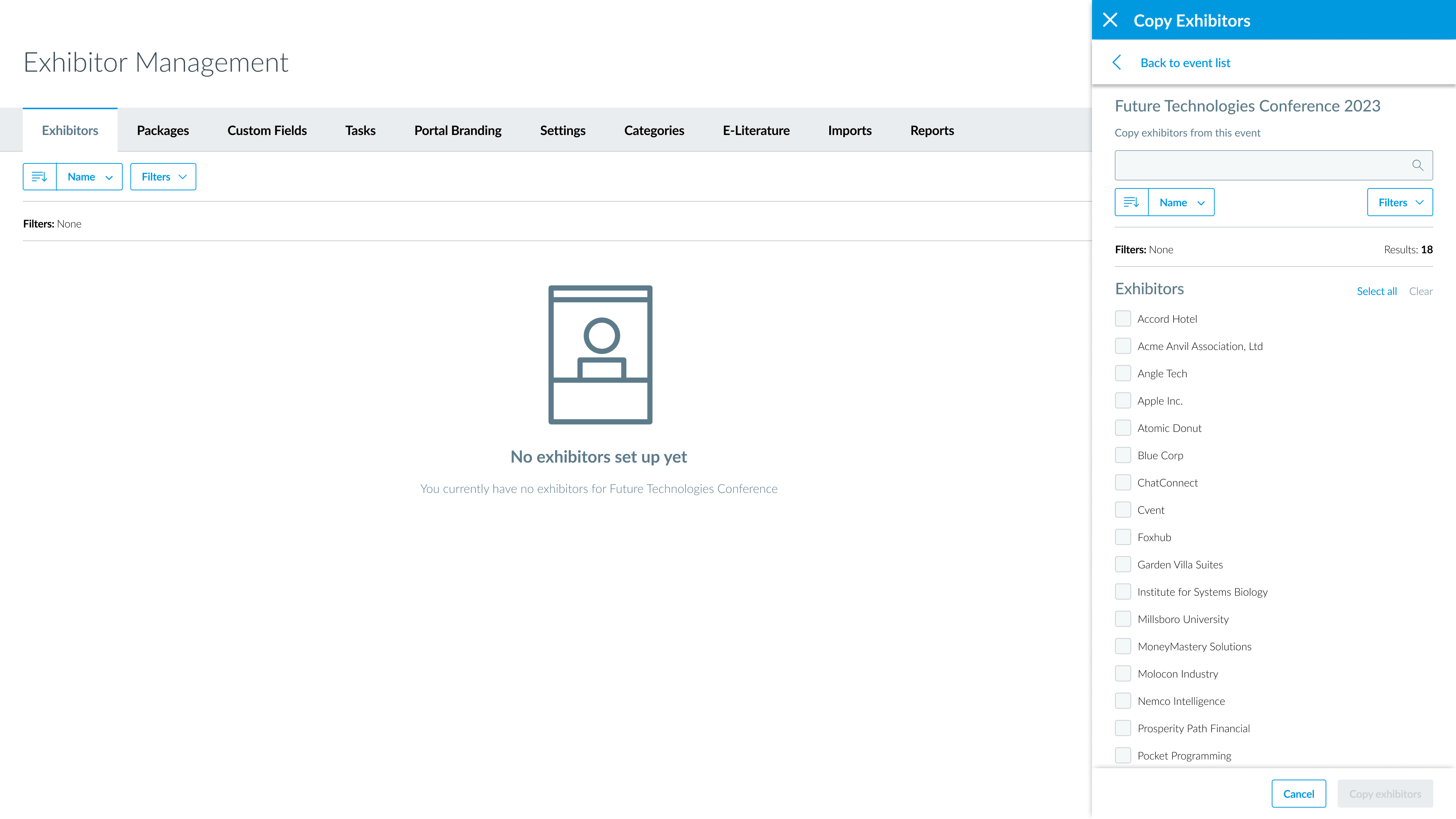The image size is (1456, 819).
Task: Click Select all exhibitors link
Action: (x=1377, y=291)
